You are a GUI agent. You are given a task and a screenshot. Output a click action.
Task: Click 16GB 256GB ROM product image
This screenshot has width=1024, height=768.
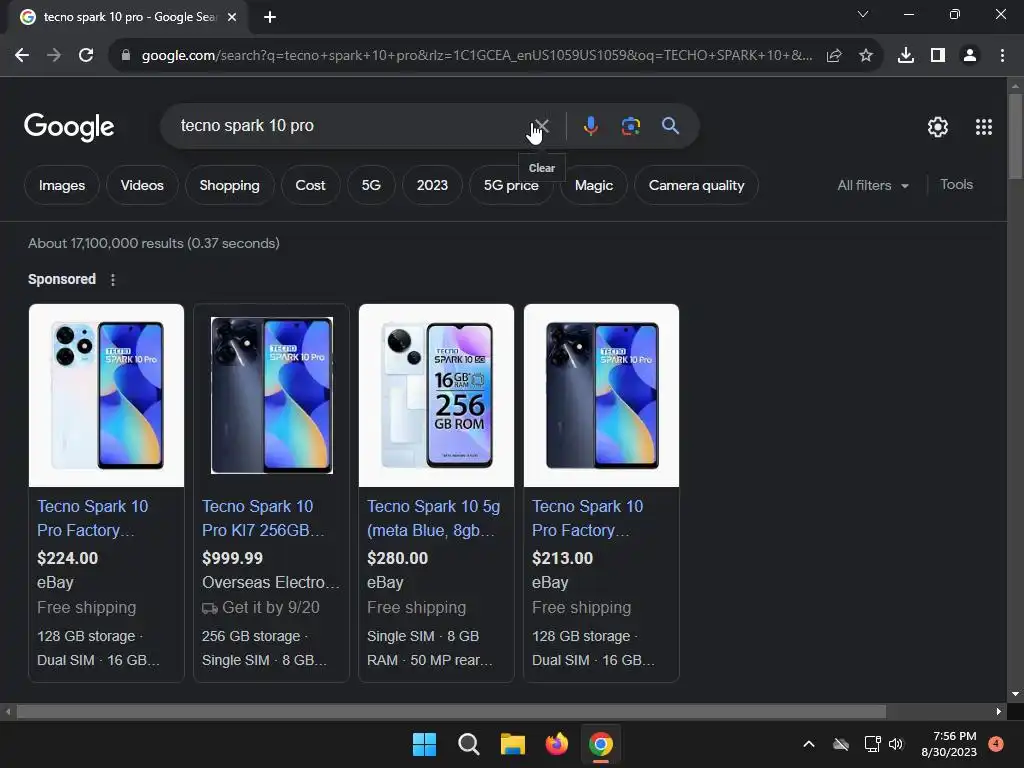436,395
